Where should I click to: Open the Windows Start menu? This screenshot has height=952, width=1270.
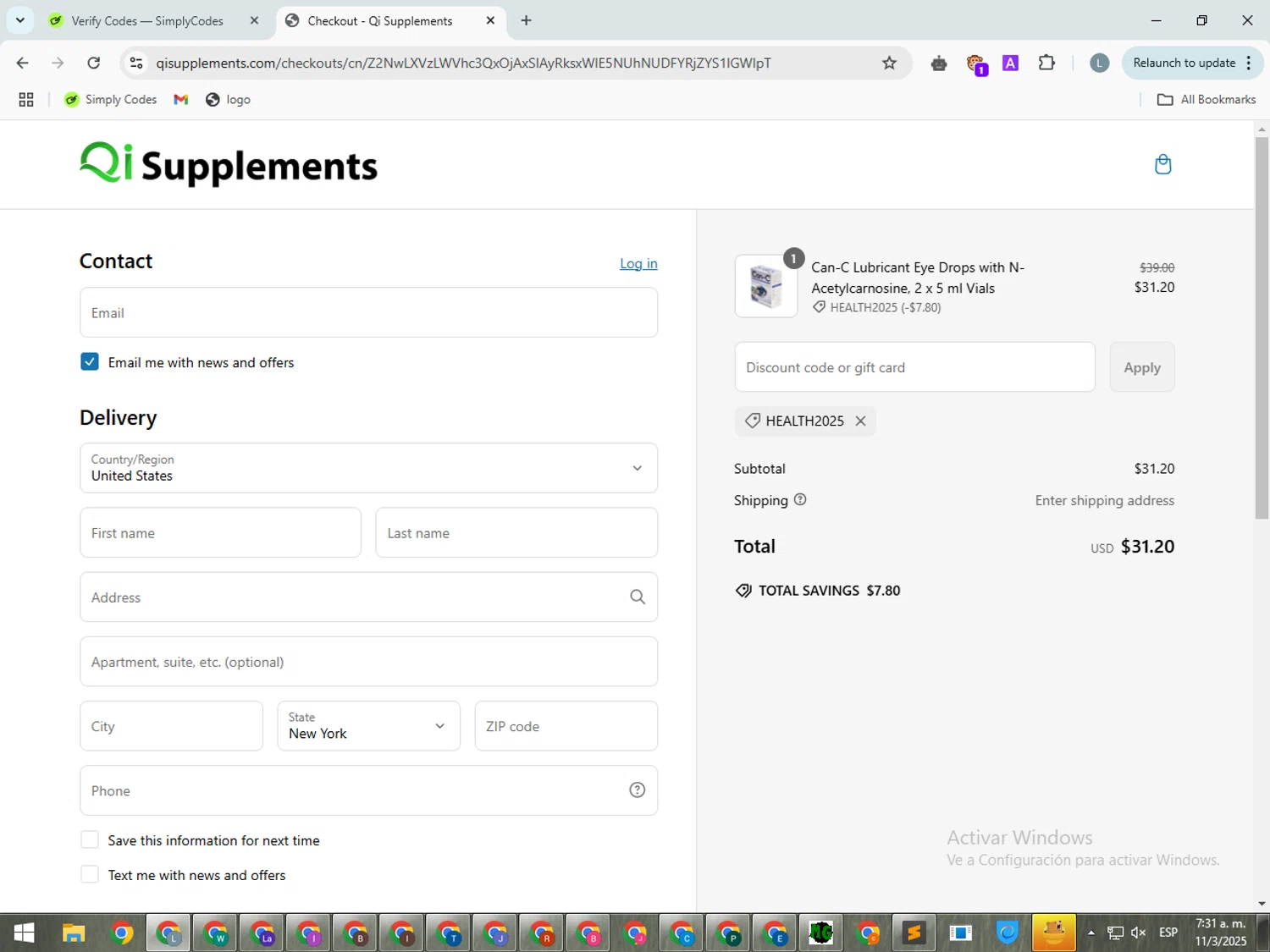pyautogui.click(x=24, y=933)
